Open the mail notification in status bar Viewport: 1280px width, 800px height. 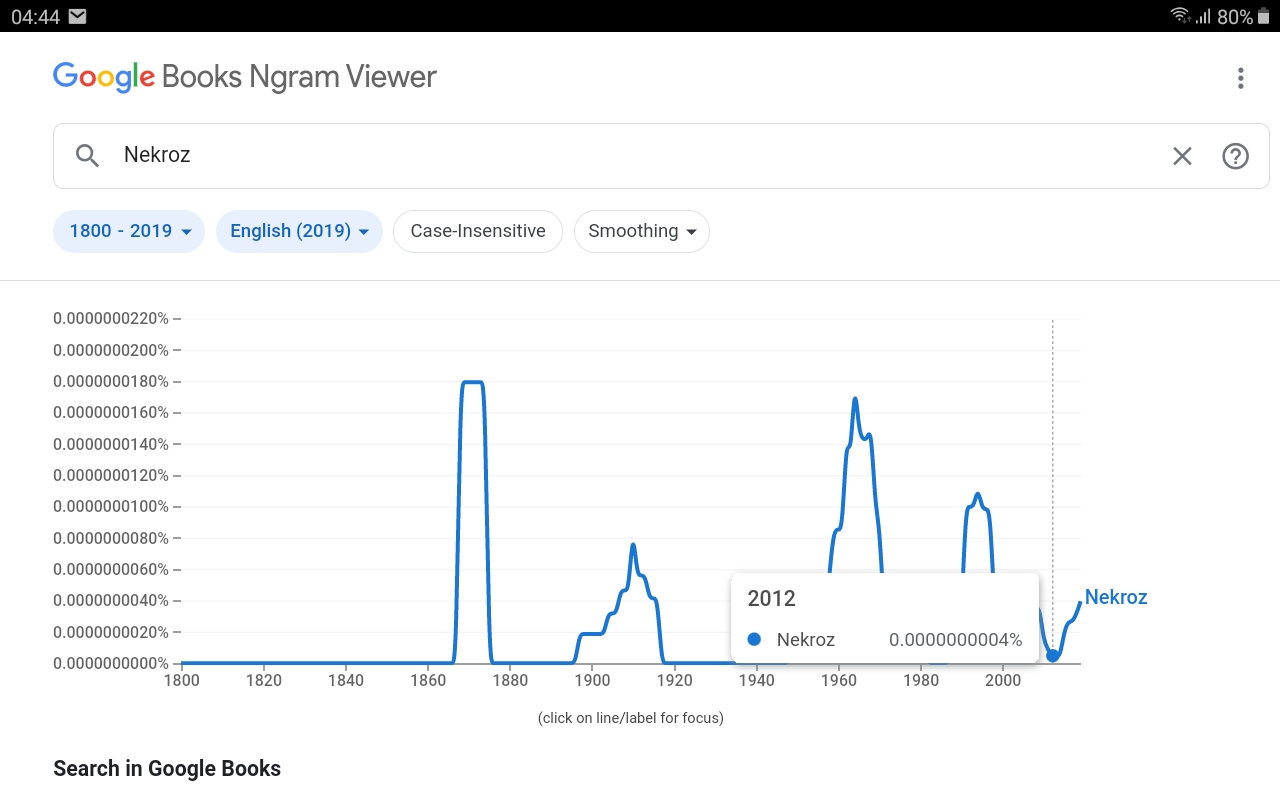click(x=77, y=16)
